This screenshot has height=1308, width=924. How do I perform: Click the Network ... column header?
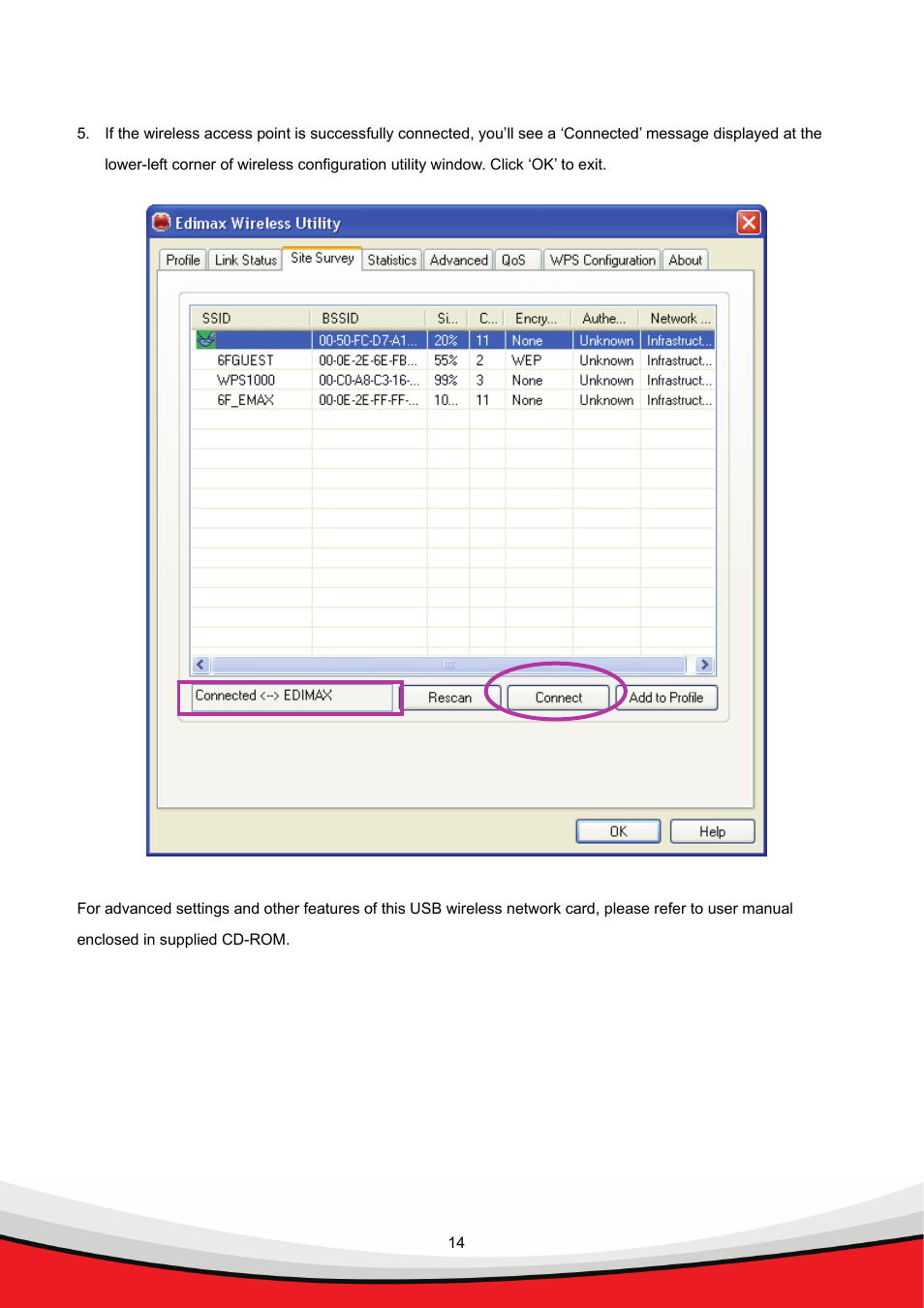click(x=678, y=318)
